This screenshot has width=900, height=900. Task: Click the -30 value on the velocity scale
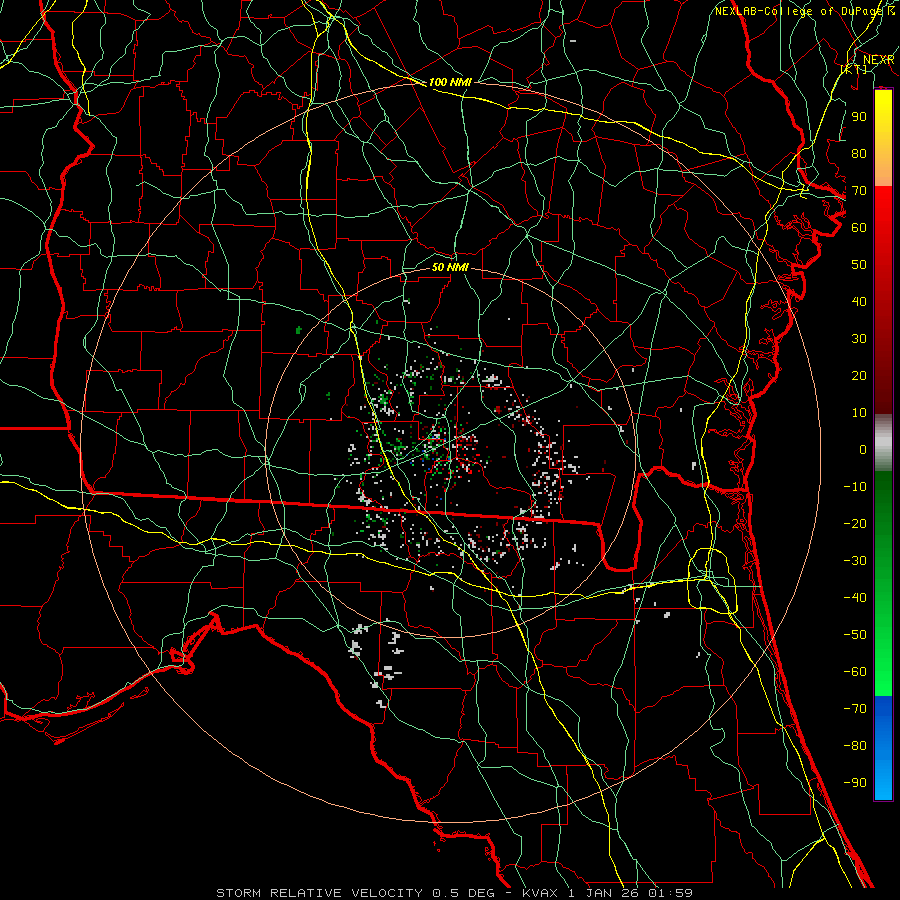pos(855,561)
